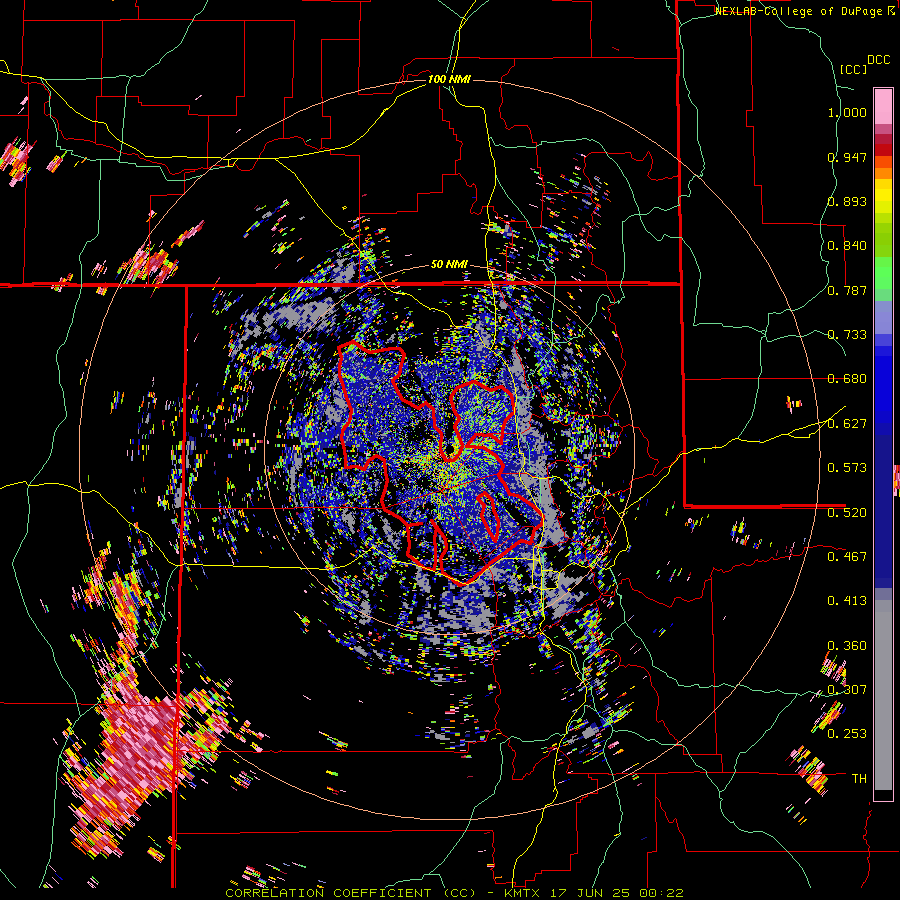Click the 'TH' threshold label on the scale
900x900 pixels.
(859, 778)
